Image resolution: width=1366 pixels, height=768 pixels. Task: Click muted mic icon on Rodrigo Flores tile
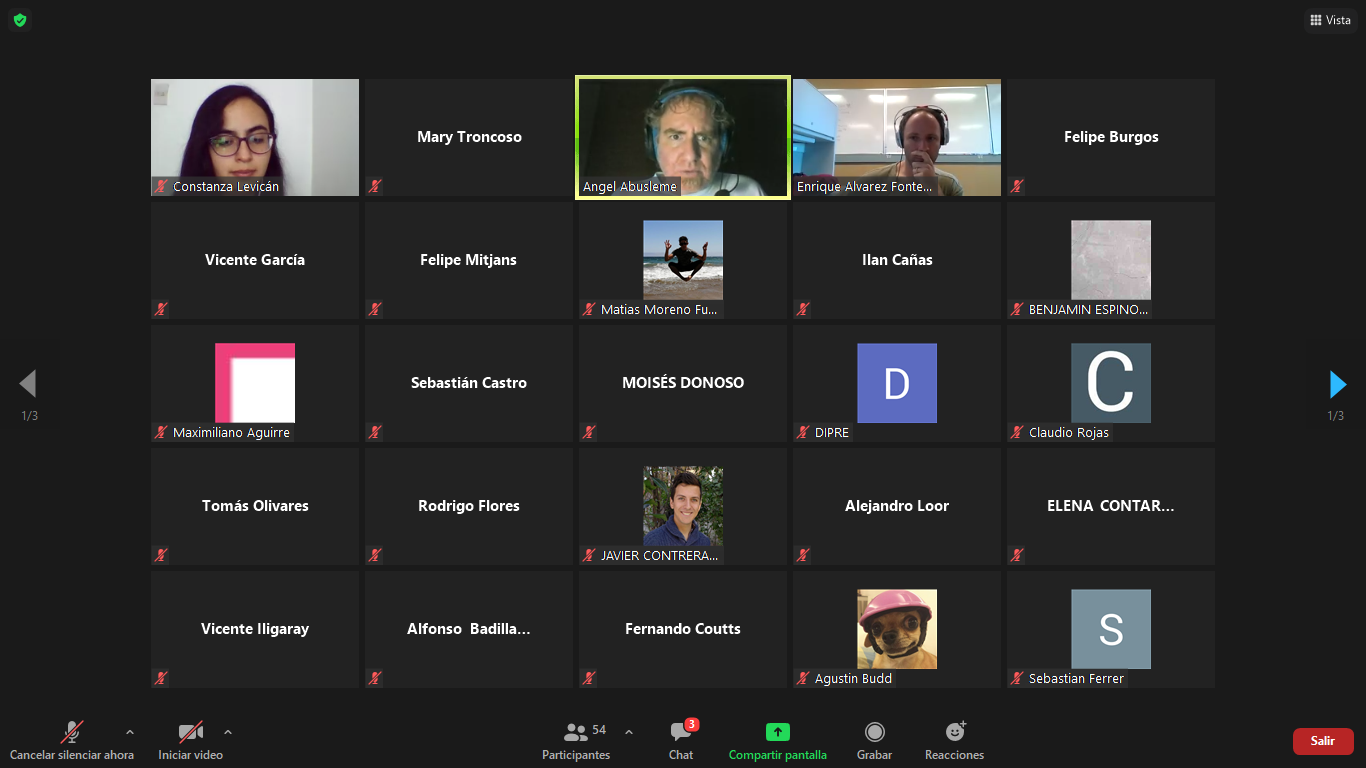[375, 555]
